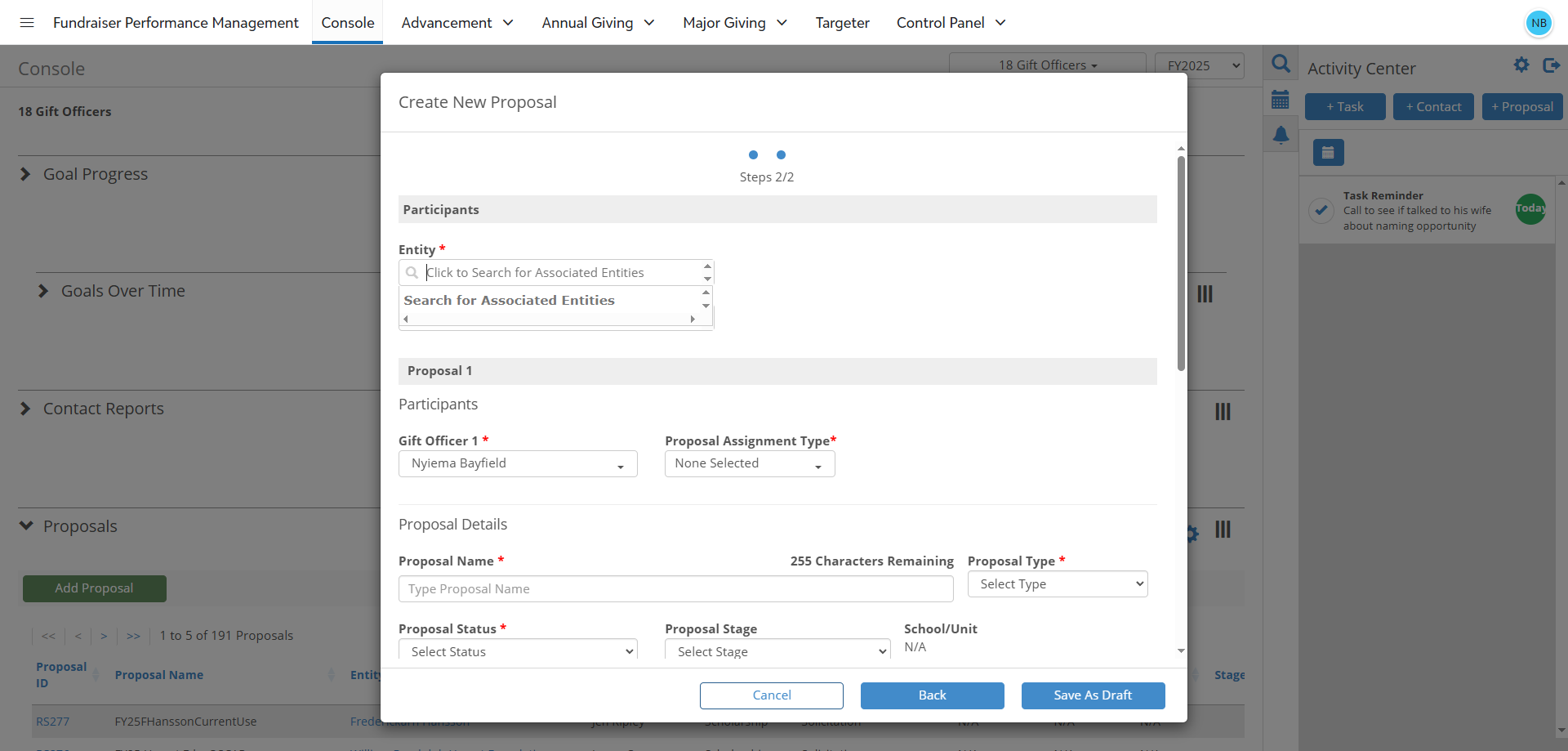Click the + Contact button
1568x751 pixels.
[x=1433, y=107]
